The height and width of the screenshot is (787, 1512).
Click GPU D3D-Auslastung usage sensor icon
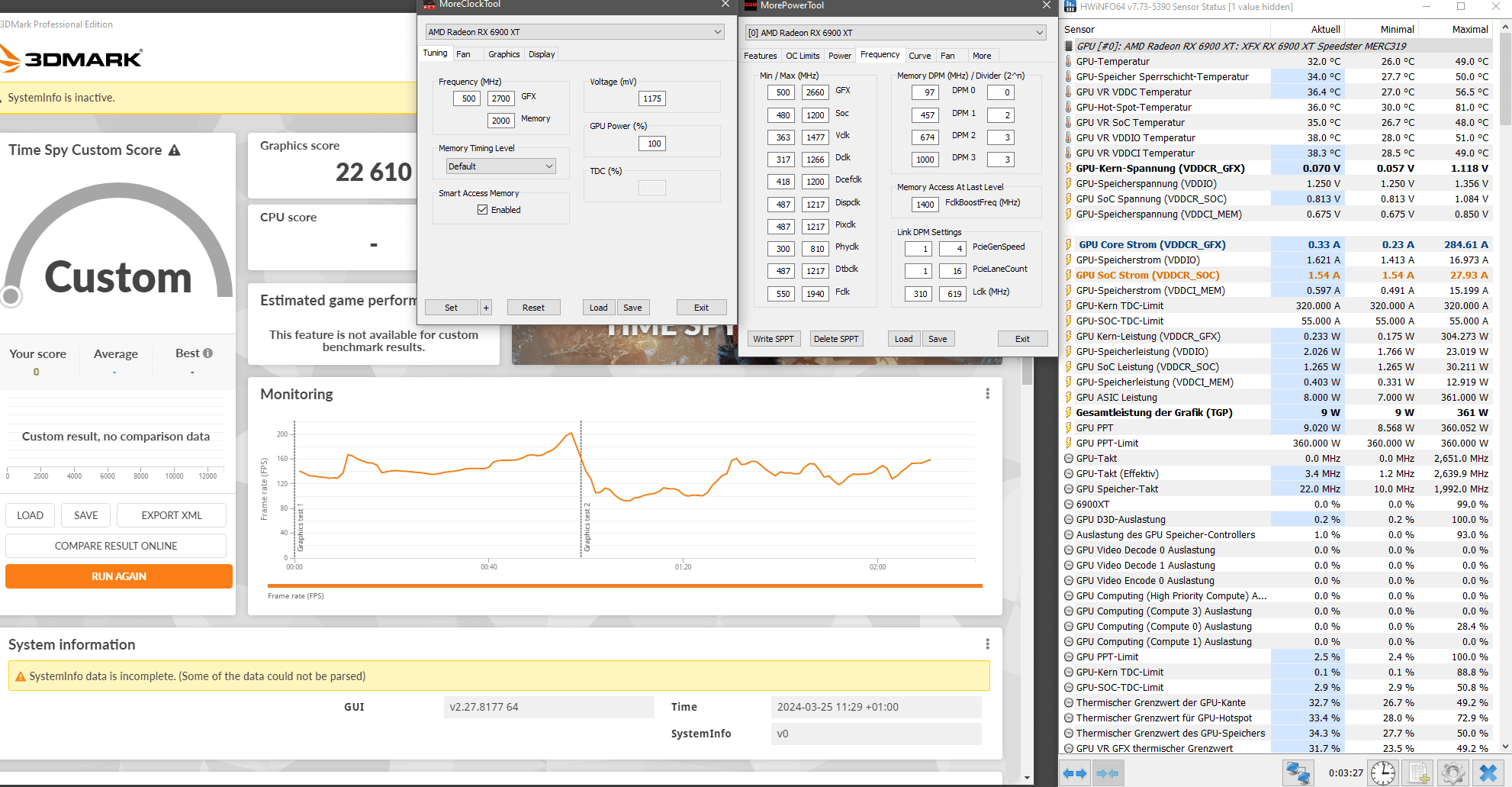click(1069, 519)
